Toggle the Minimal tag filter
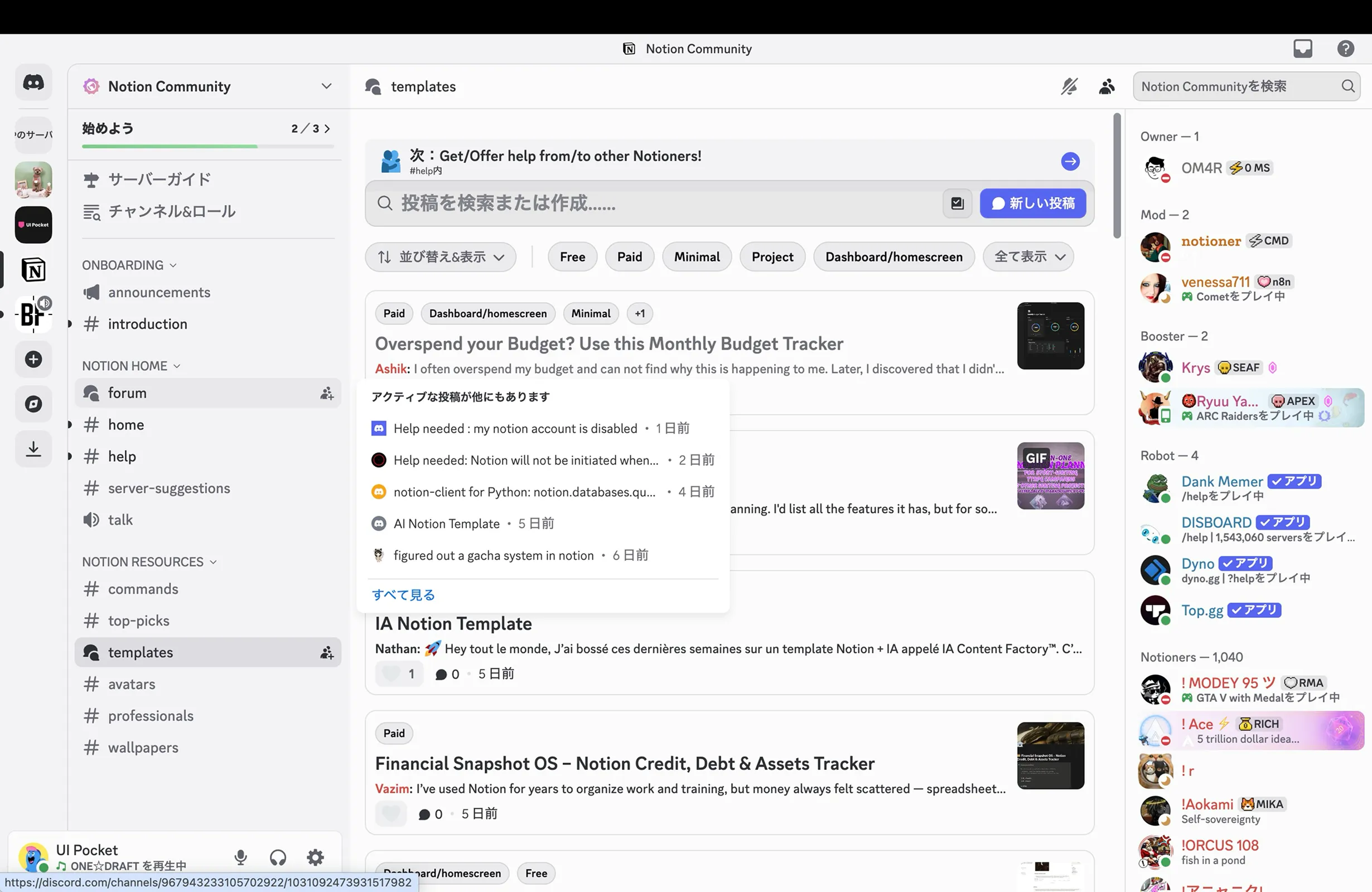This screenshot has height=892, width=1372. (697, 257)
